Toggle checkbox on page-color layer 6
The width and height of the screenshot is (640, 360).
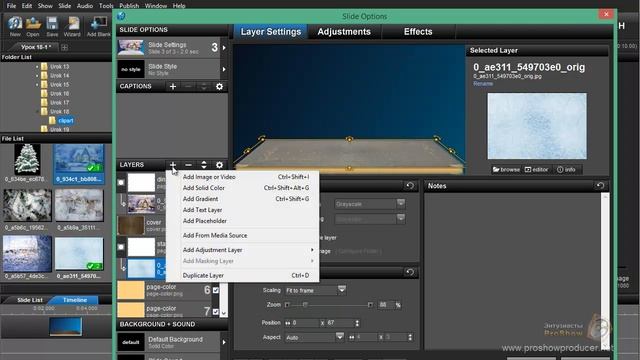point(216,290)
